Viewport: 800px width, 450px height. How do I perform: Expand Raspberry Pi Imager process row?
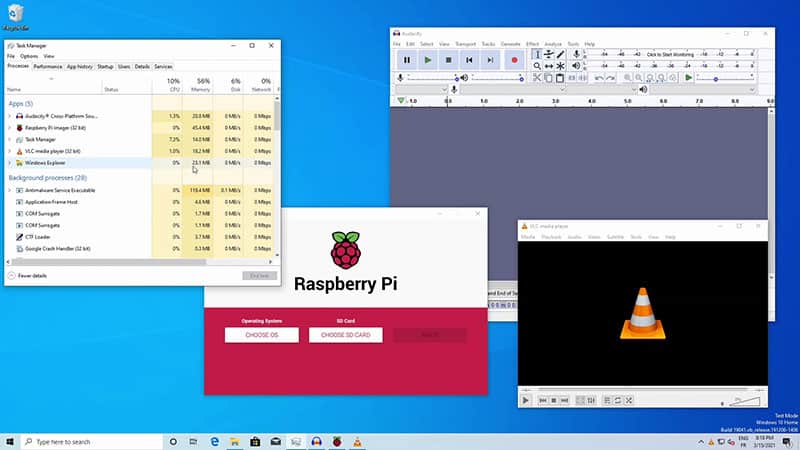[9, 128]
